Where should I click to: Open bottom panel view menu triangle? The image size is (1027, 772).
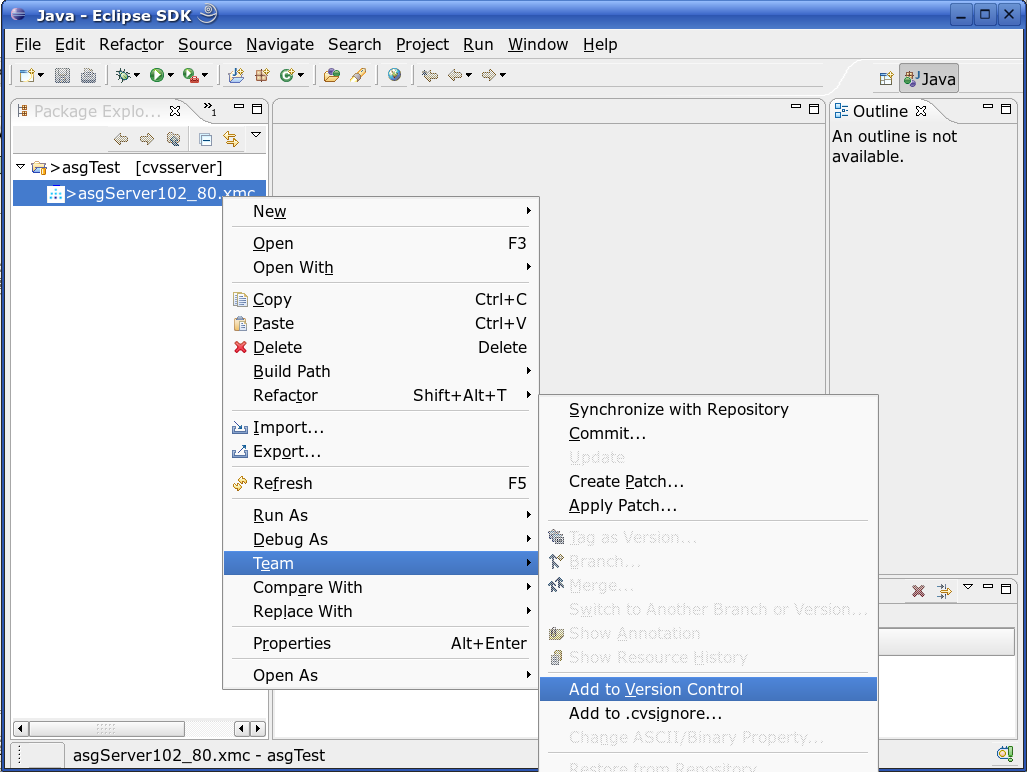point(968,587)
